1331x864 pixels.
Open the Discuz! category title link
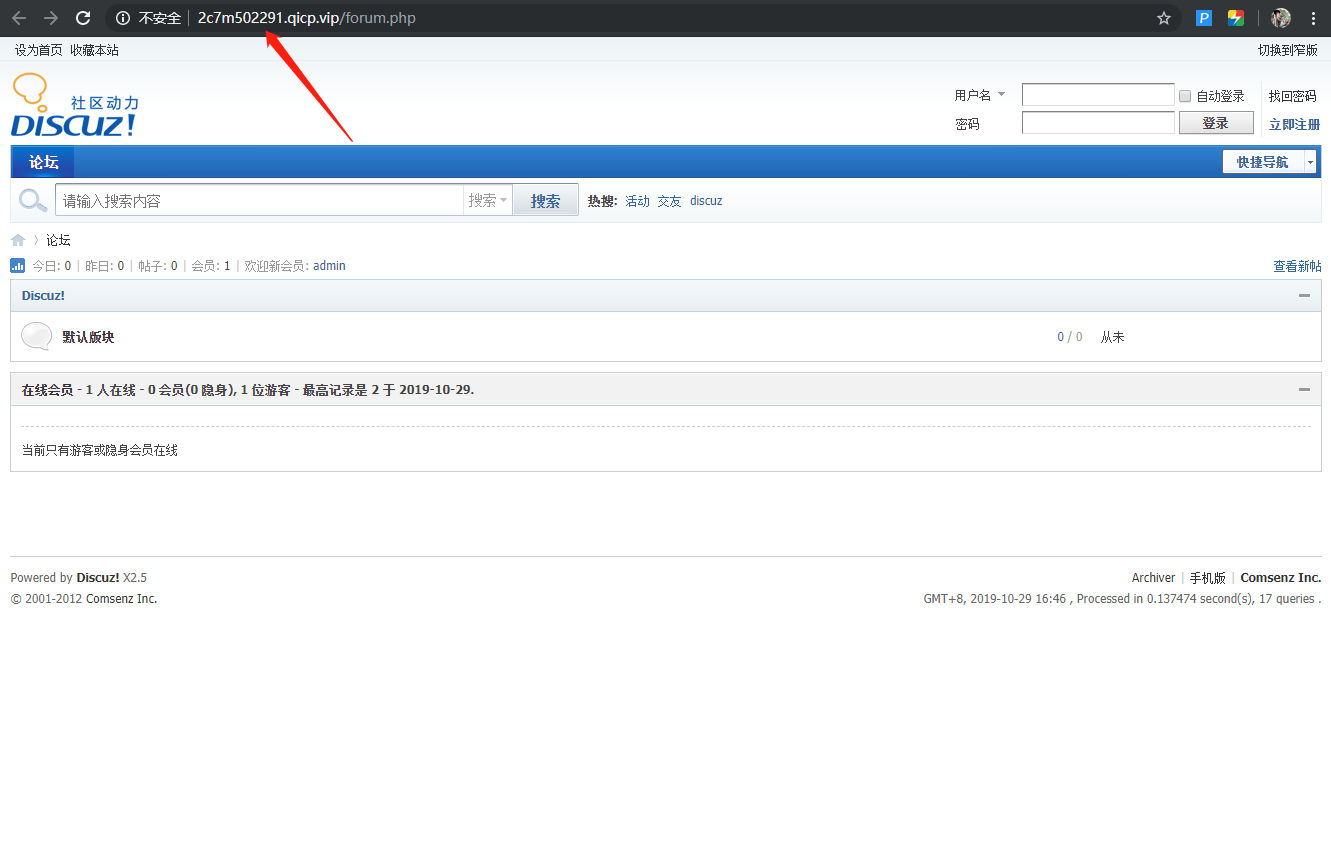pos(43,296)
